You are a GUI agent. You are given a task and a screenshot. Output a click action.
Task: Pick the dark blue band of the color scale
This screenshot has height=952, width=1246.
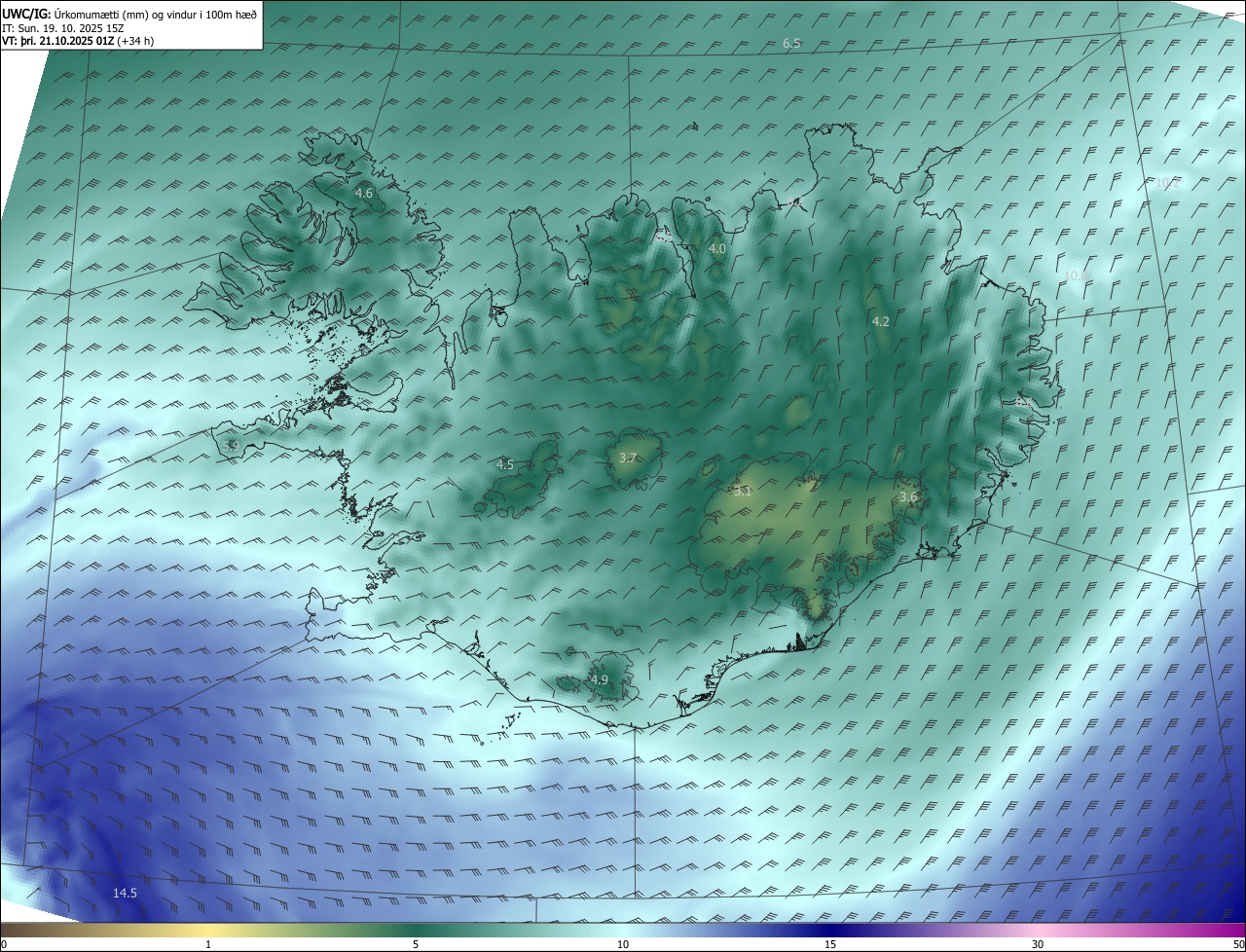point(830,930)
